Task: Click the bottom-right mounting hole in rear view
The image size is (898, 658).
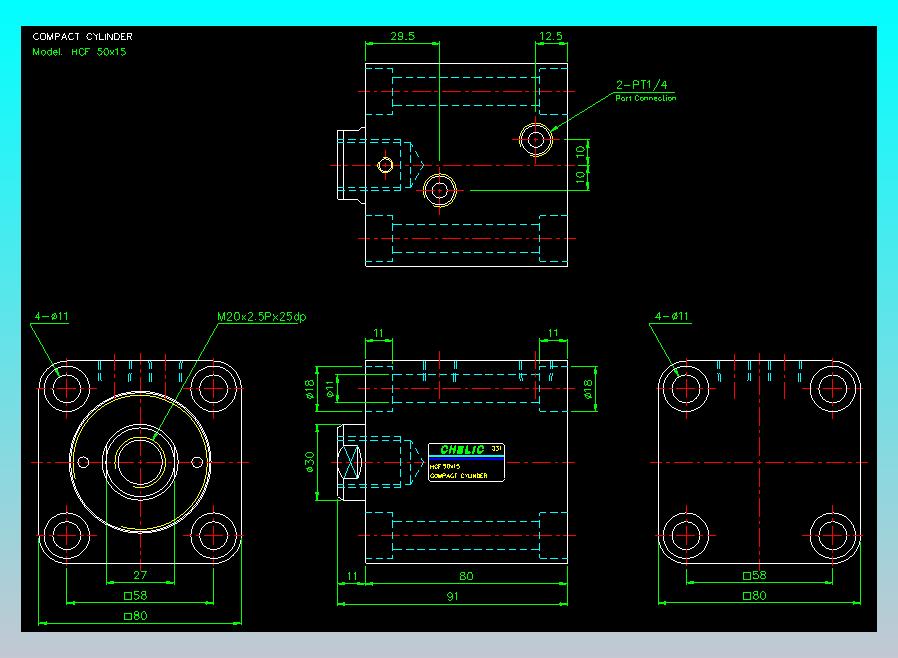Action: 833,535
